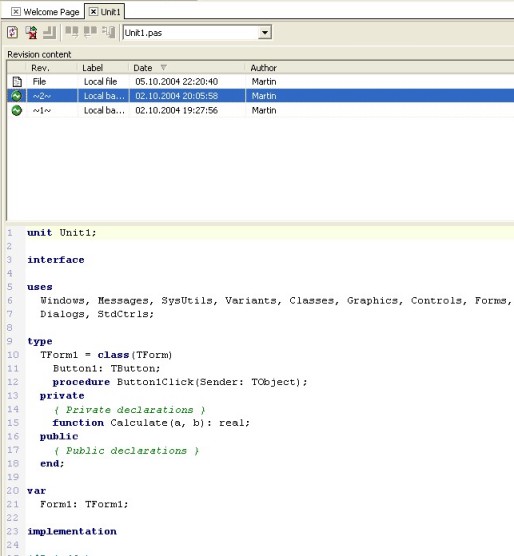Image resolution: width=514 pixels, height=556 pixels.
Task: Click 'StdCtrls;' on line 7
Action: pos(125,314)
